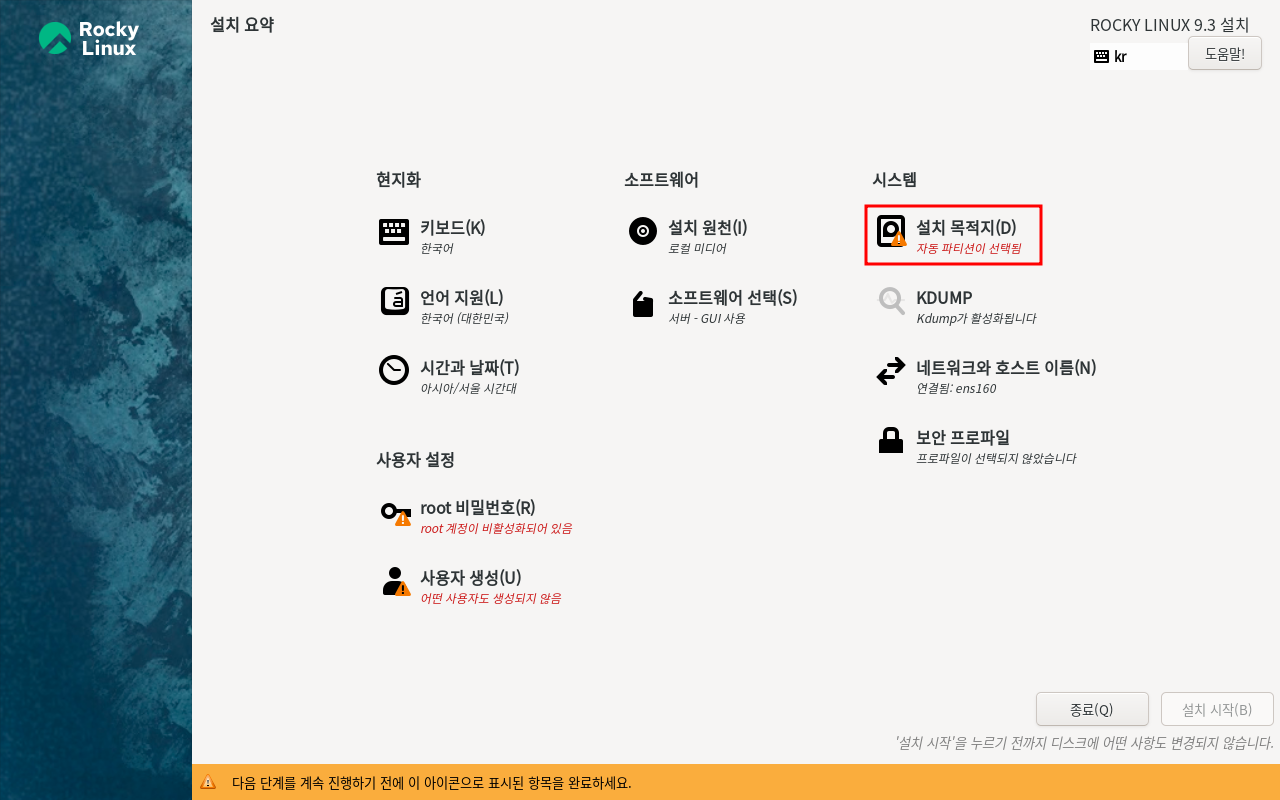This screenshot has height=800, width=1280.
Task: Click the Rocky Linux logo
Action: (x=88, y=39)
